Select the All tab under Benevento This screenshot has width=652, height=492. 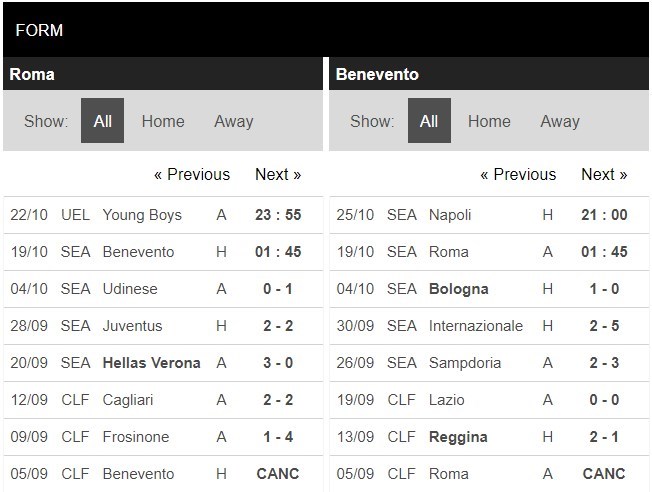click(x=429, y=121)
